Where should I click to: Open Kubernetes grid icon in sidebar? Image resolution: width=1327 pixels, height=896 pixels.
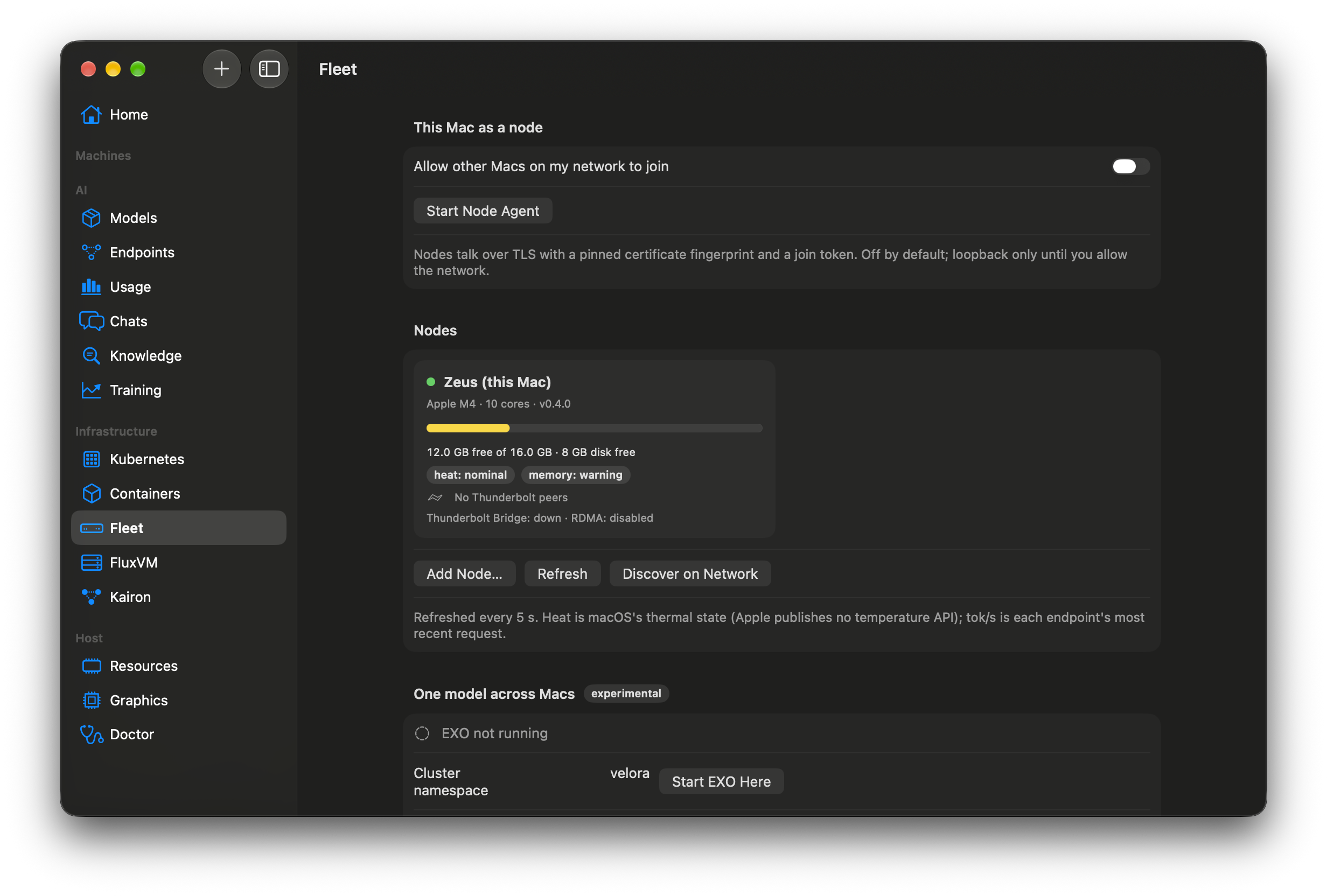[91, 459]
